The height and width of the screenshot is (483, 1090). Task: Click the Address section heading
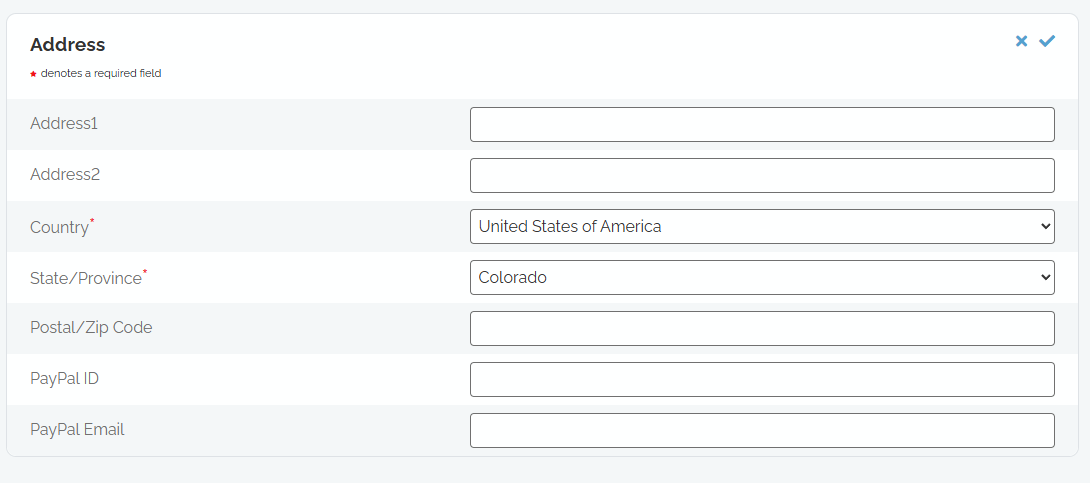pos(67,45)
